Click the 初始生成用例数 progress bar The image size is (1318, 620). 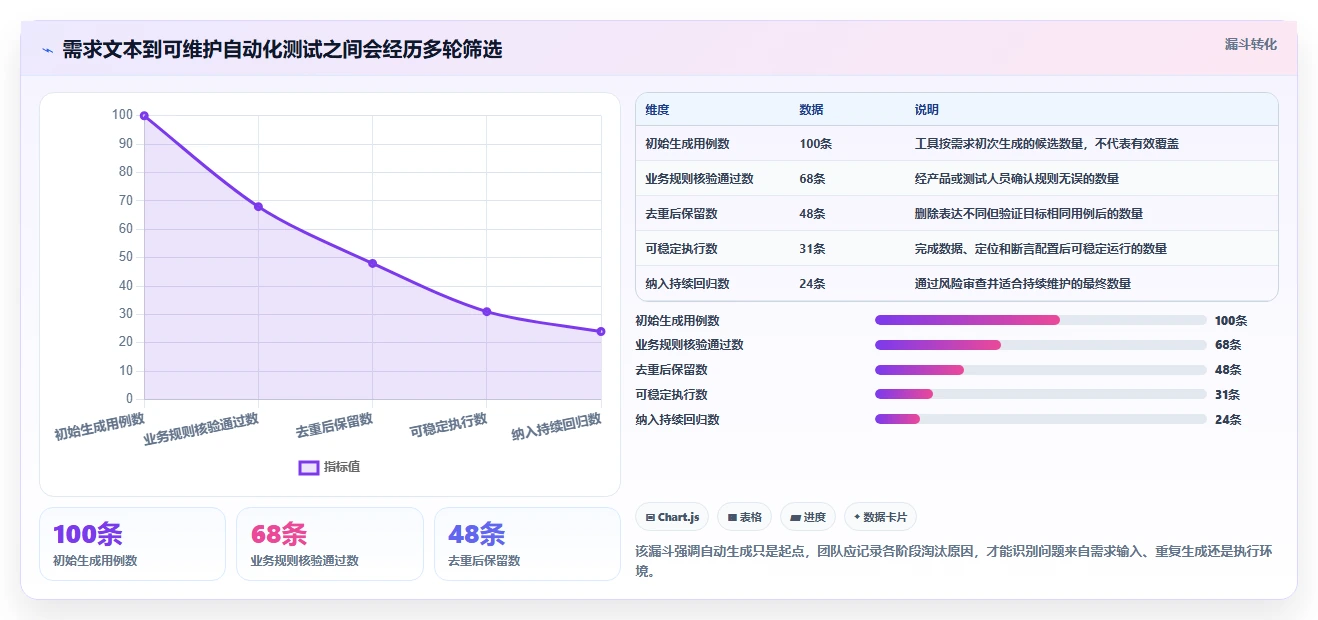(x=1041, y=320)
